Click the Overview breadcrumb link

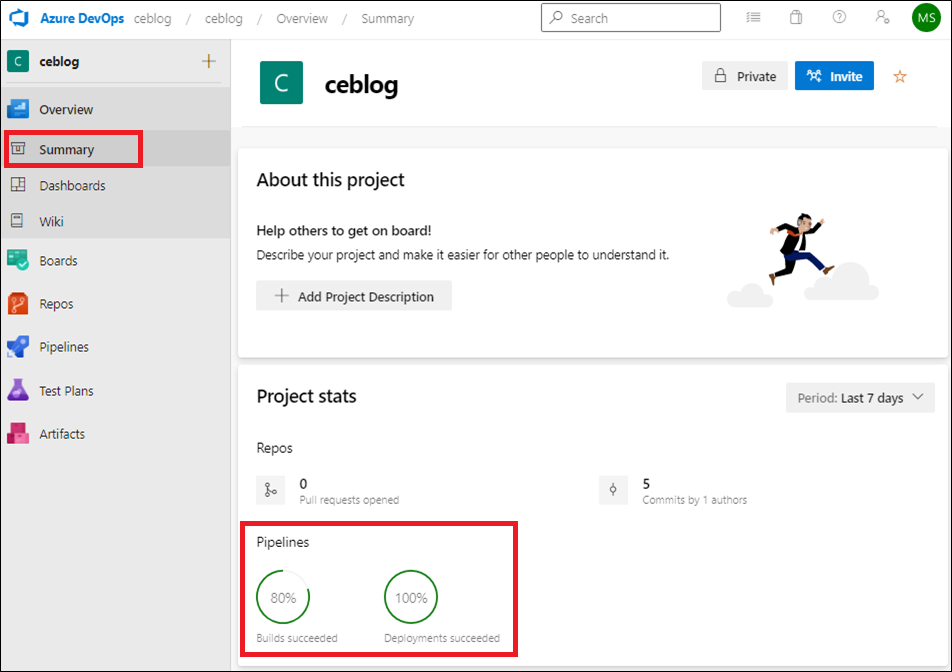pyautogui.click(x=302, y=18)
